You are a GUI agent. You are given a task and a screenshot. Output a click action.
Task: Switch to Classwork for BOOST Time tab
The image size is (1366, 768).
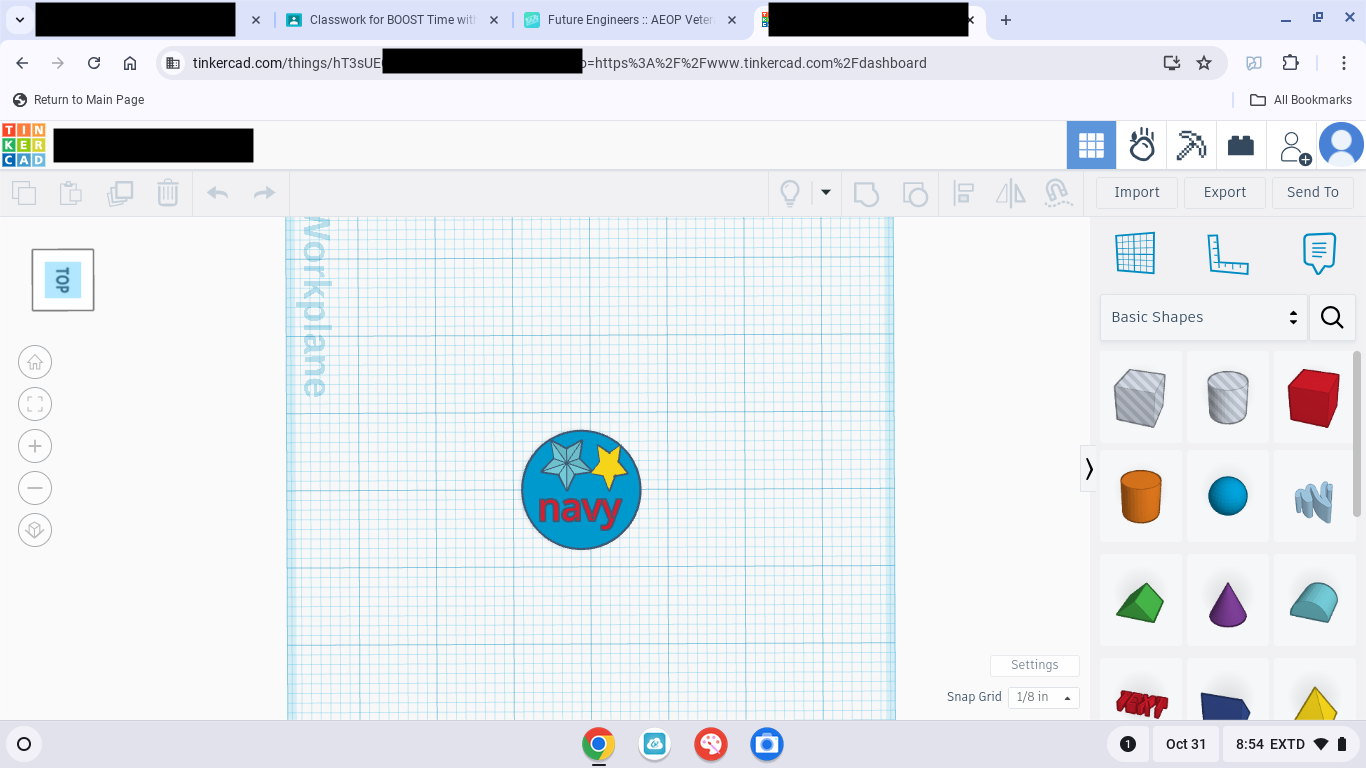[392, 20]
